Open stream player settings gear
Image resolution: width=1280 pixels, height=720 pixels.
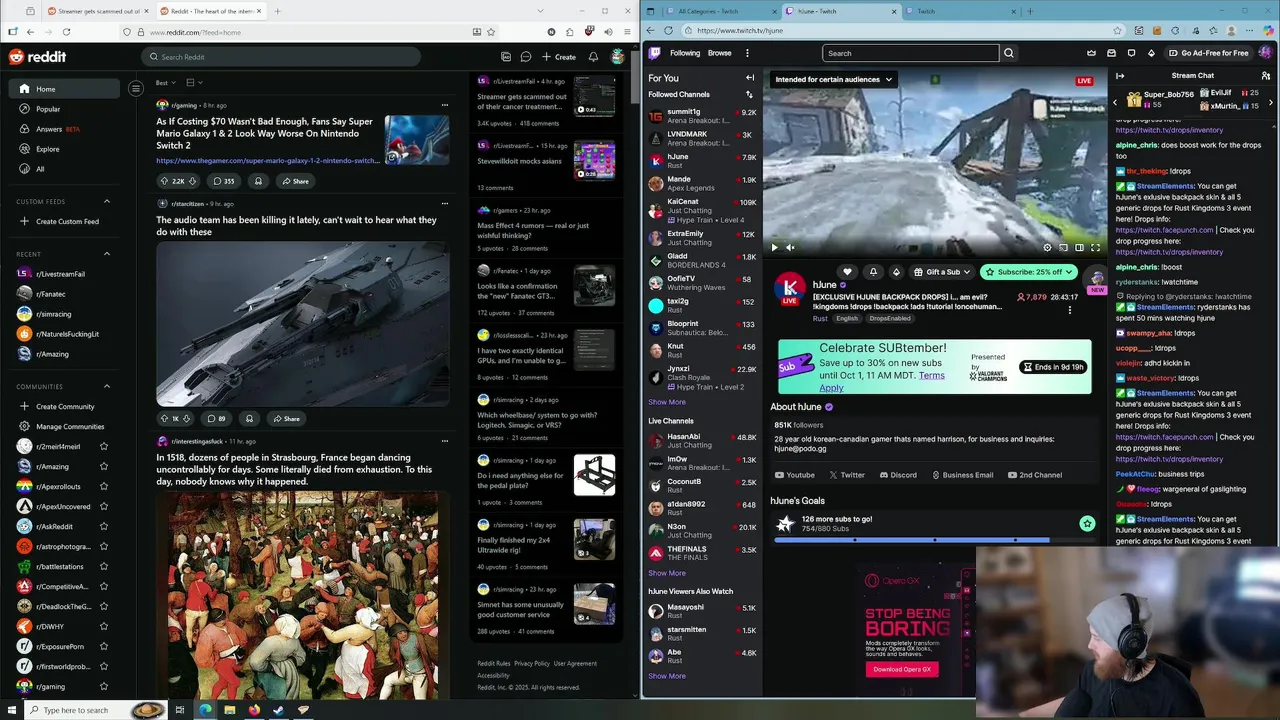coord(1047,248)
